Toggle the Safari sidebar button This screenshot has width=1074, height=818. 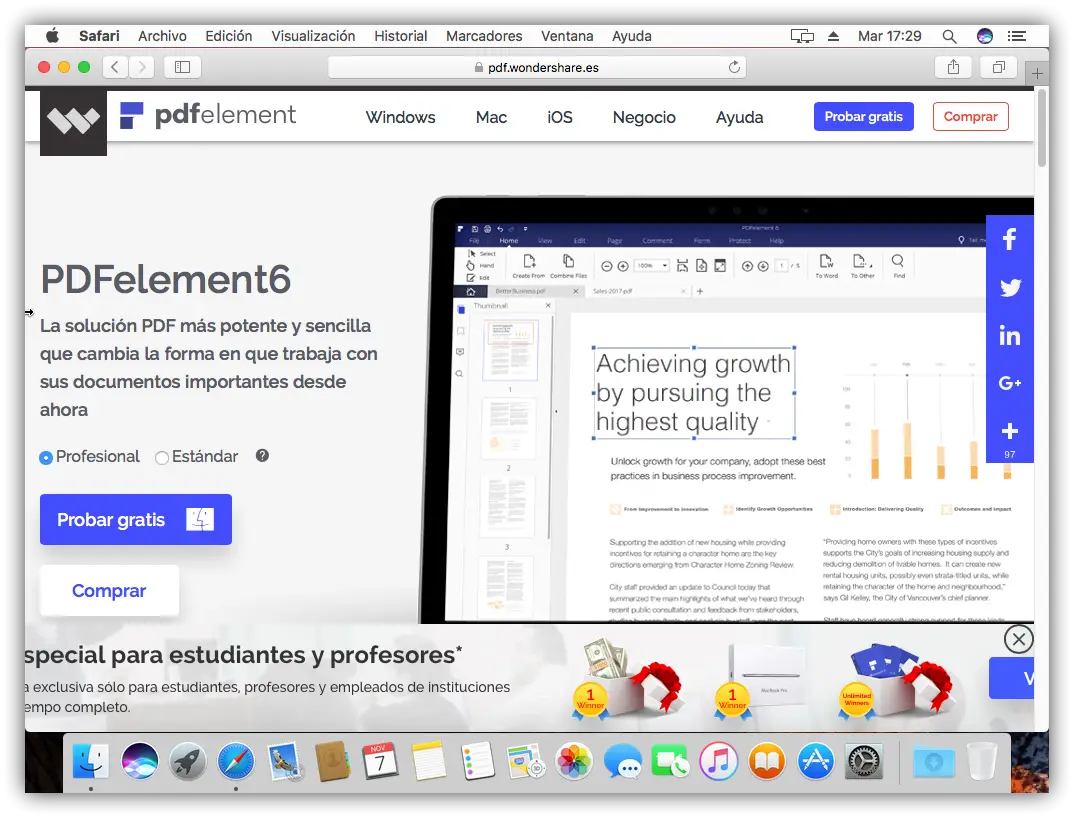pos(182,66)
